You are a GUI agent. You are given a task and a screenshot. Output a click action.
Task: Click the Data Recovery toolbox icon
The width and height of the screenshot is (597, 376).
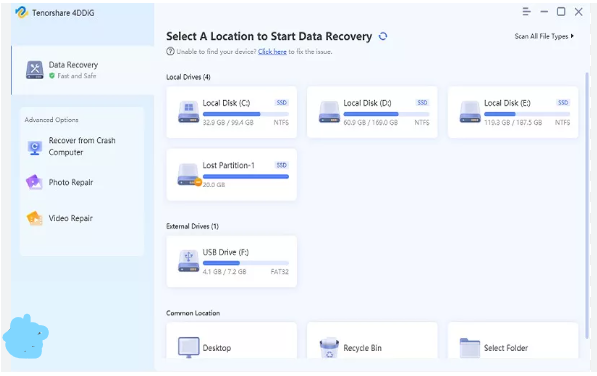pyautogui.click(x=35, y=70)
